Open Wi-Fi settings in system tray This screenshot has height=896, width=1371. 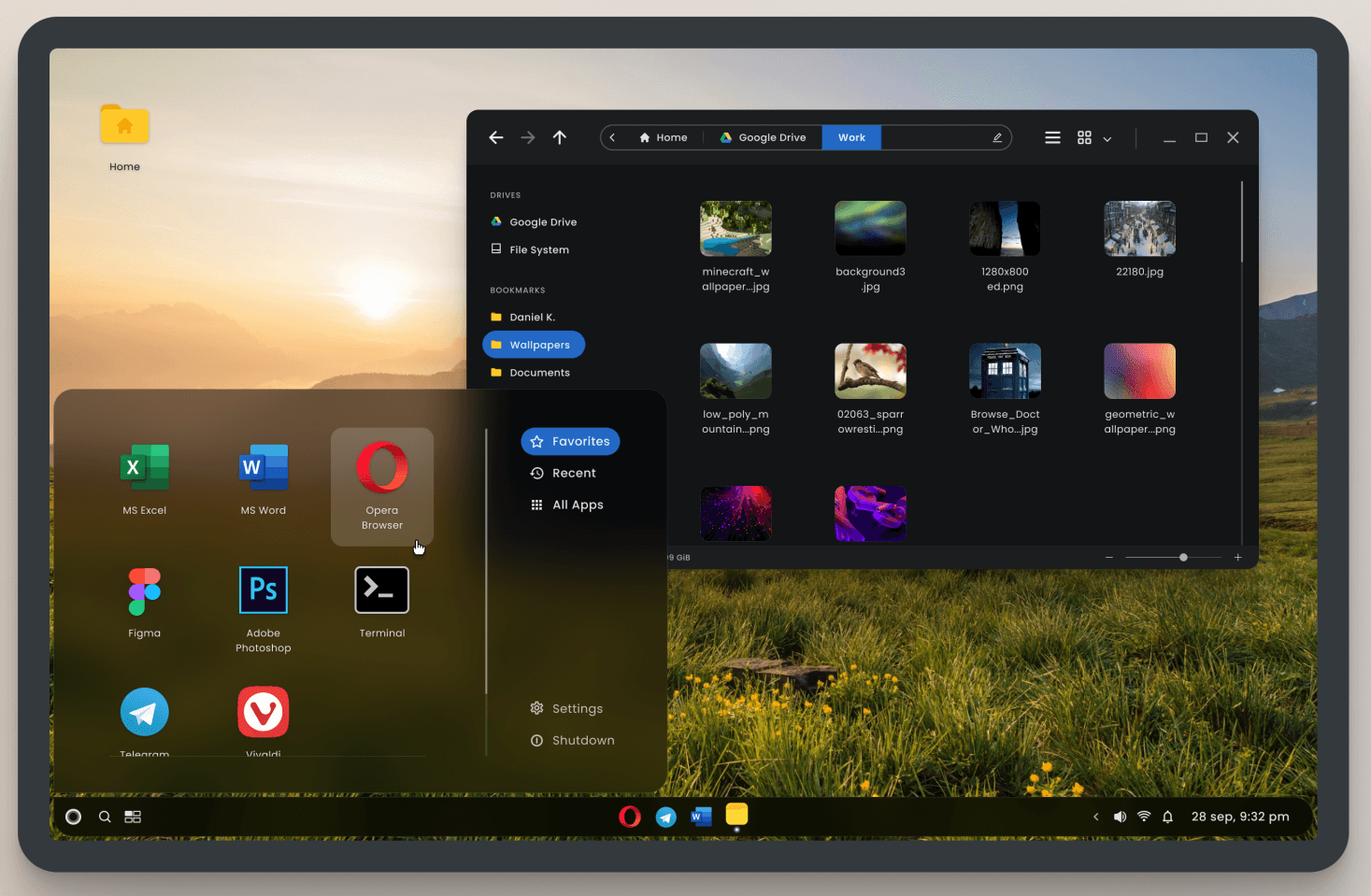1144,817
